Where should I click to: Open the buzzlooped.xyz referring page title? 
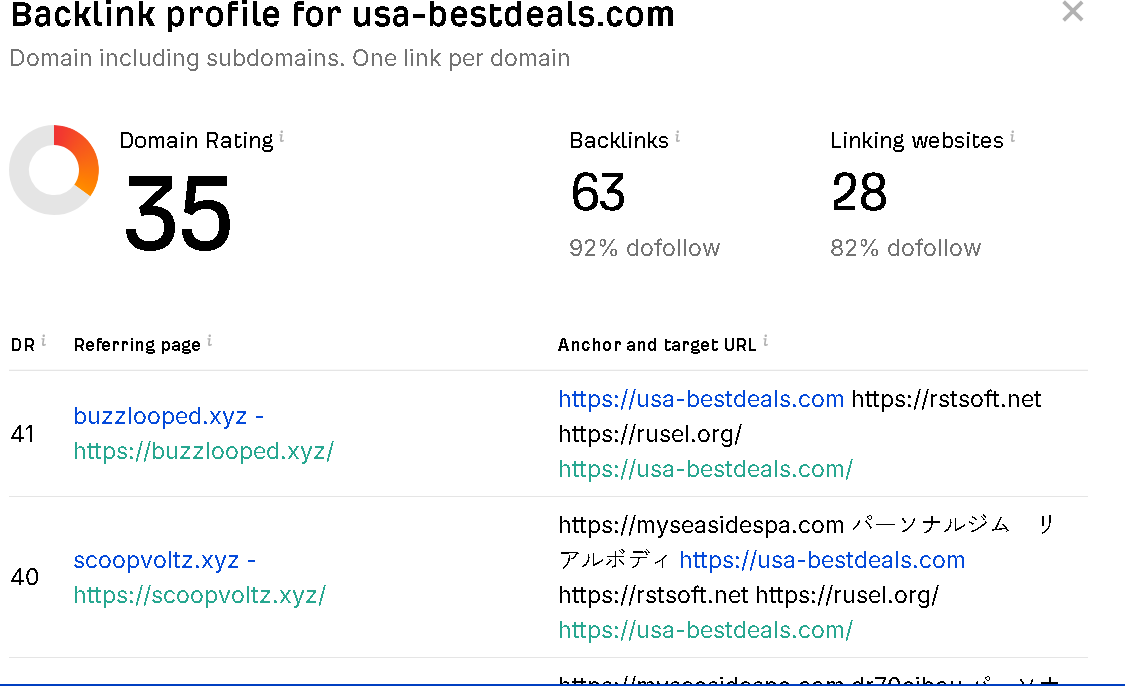coord(162,416)
